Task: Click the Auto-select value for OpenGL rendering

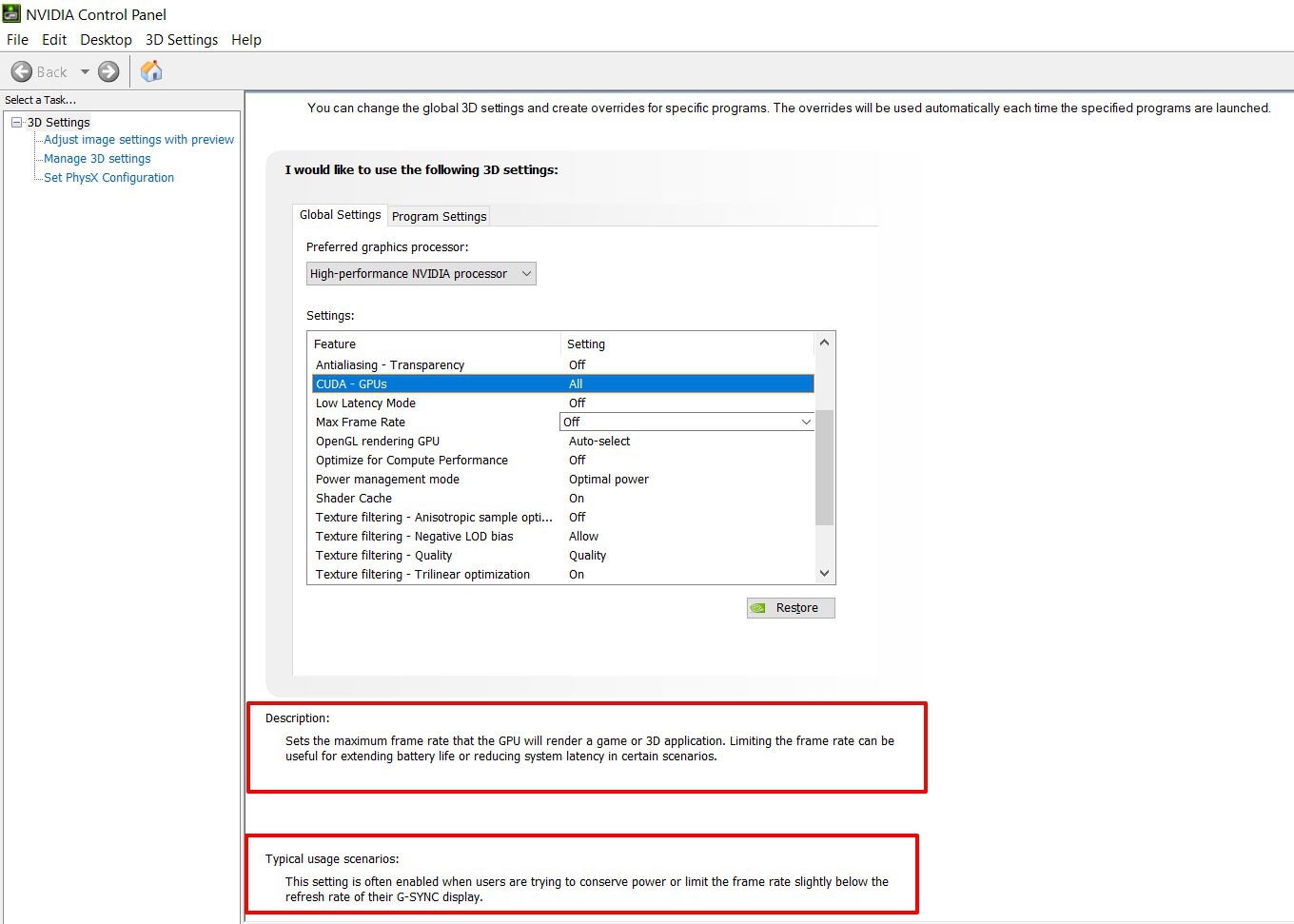Action: coord(599,442)
